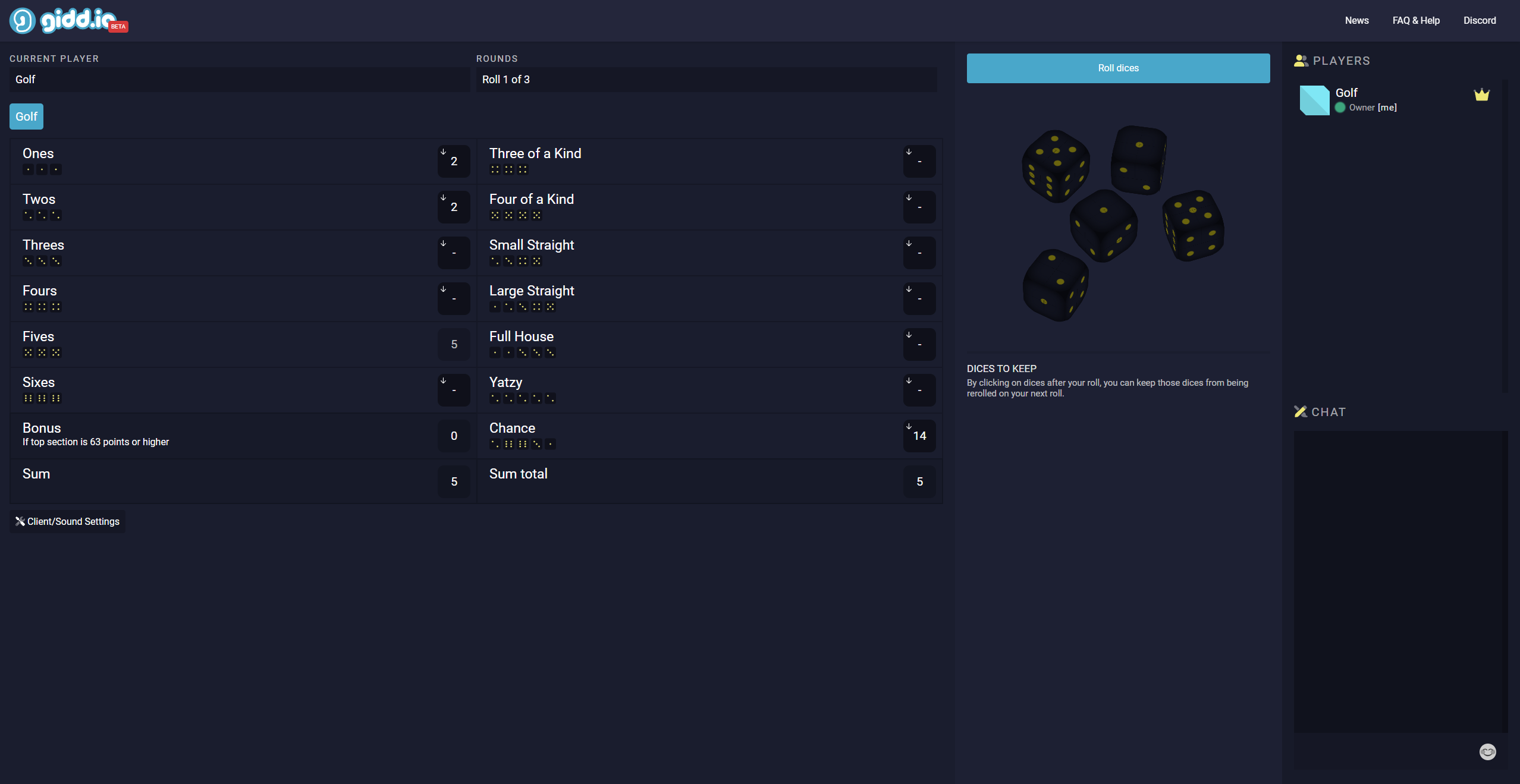Open the News page

(x=1356, y=20)
